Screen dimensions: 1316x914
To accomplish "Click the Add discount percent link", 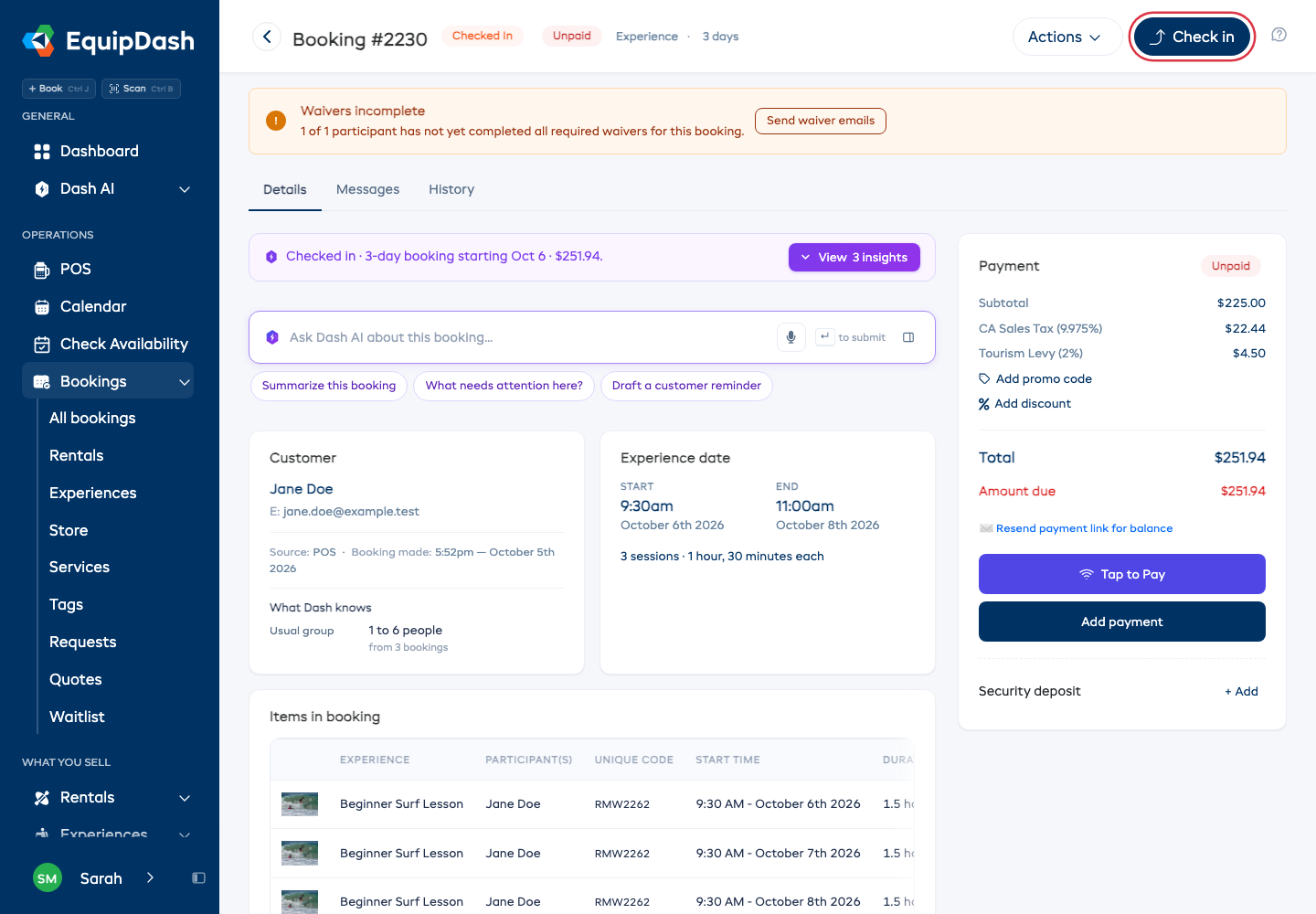I will tap(1024, 403).
